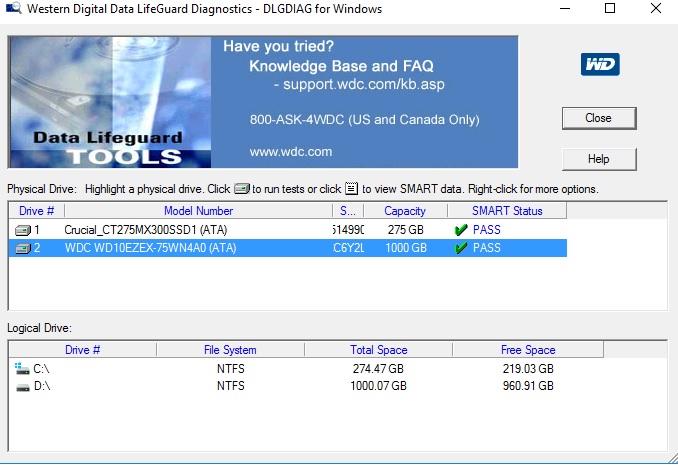Click File System column header
The image size is (678, 465).
click(x=230, y=350)
